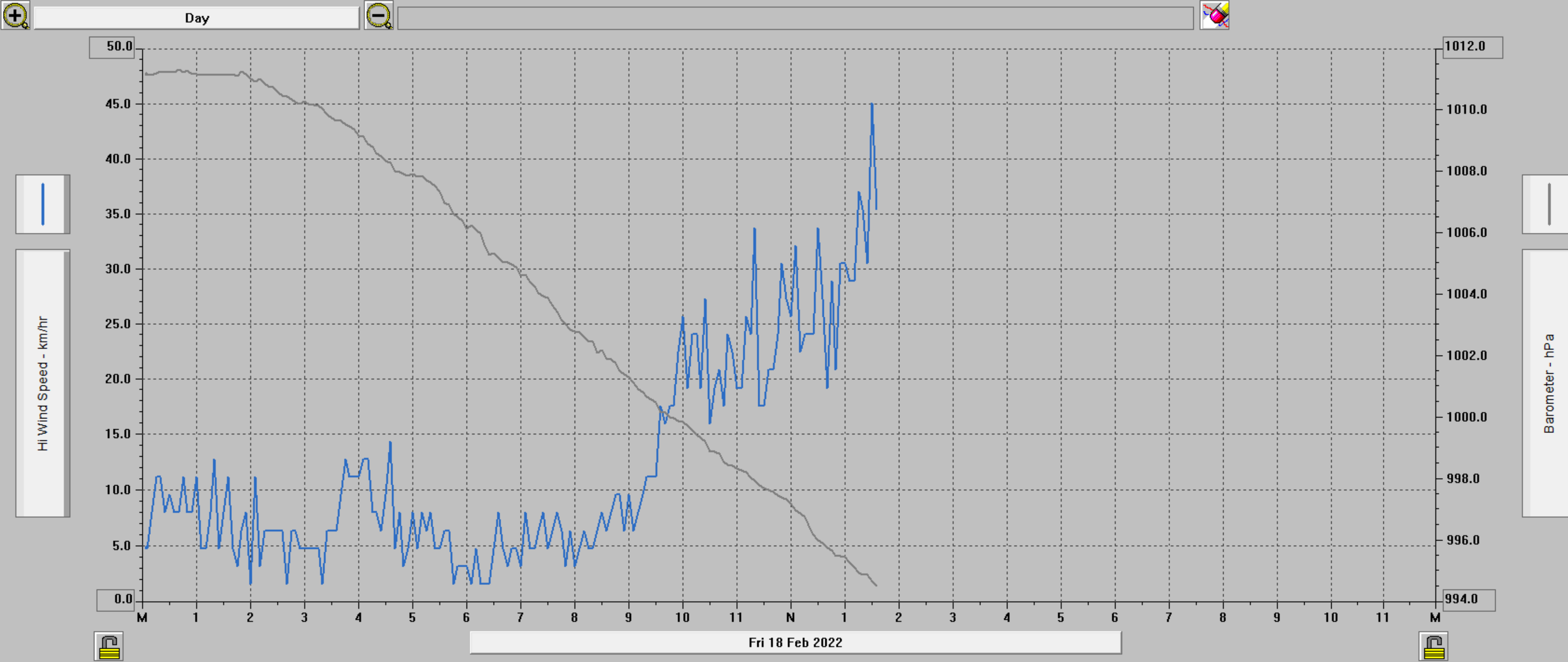Click the blue line color swatch

point(43,204)
